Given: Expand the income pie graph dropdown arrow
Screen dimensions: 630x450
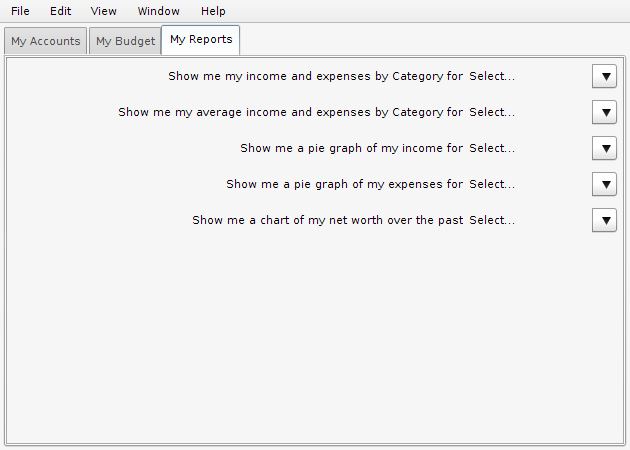Looking at the screenshot, I should (x=605, y=148).
